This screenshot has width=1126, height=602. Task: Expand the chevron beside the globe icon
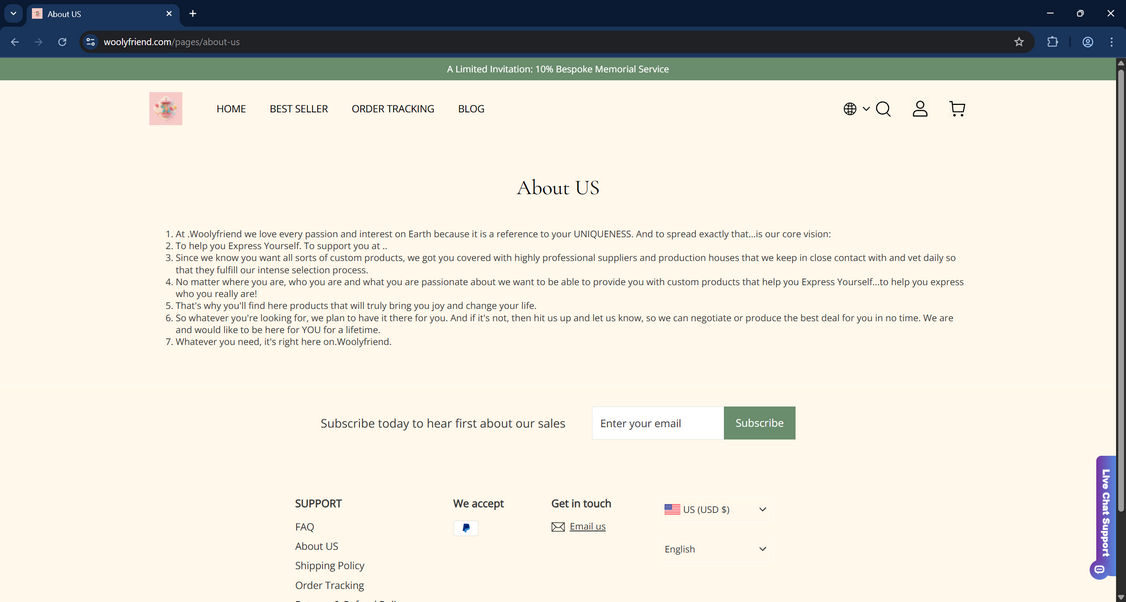point(866,109)
